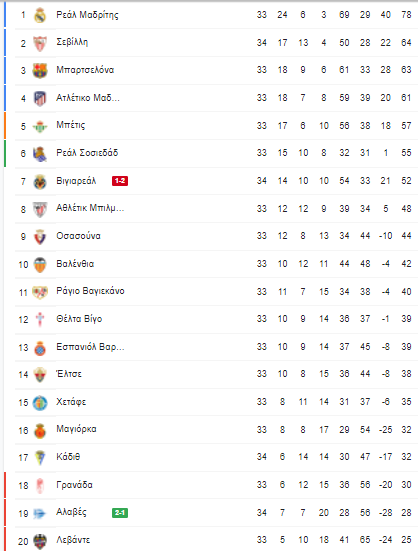Click the Getafe blue crest icon
Image resolution: width=418 pixels, height=551 pixels.
pyautogui.click(x=40, y=403)
